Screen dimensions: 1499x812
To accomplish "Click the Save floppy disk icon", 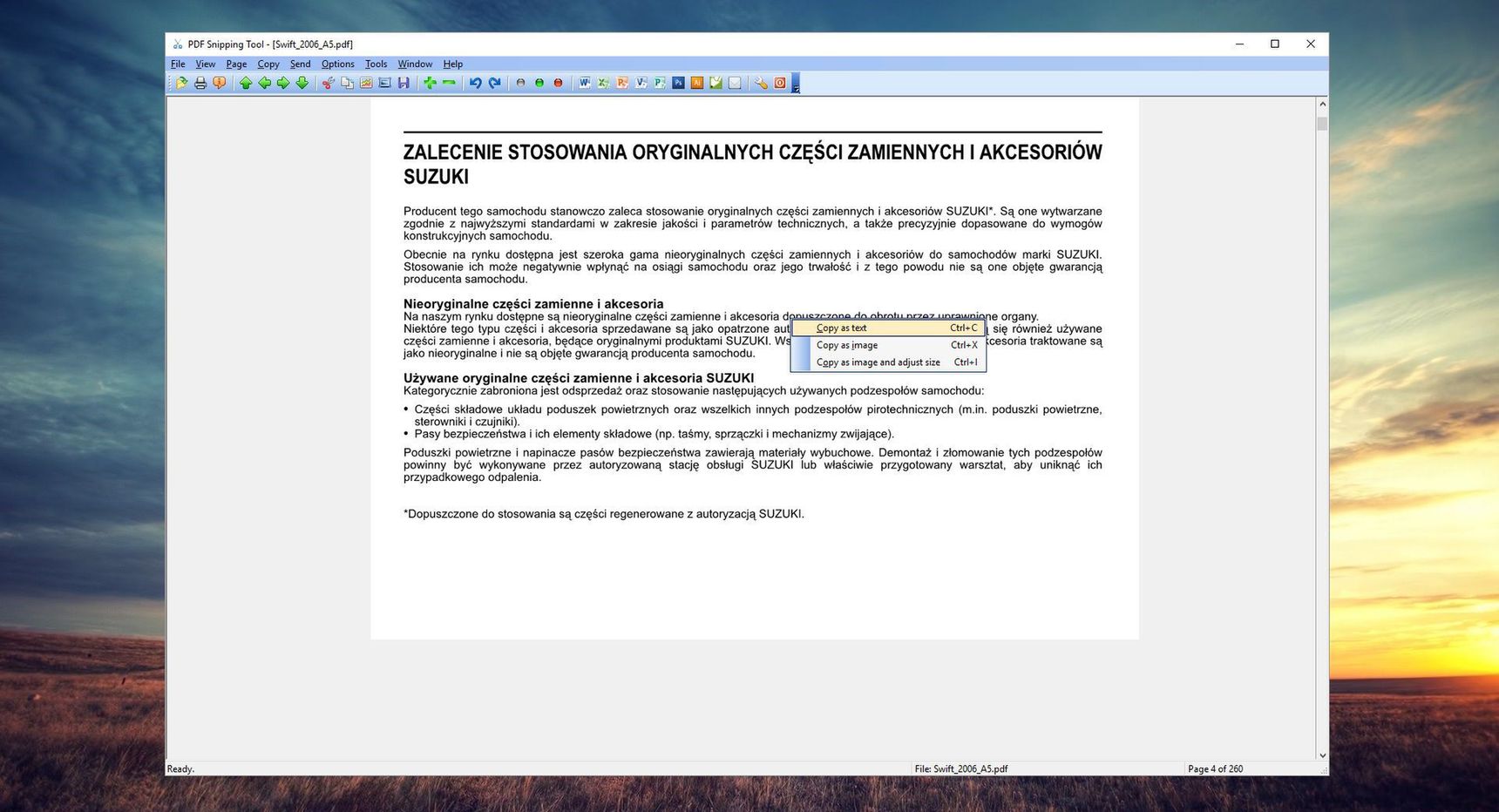I will (404, 83).
